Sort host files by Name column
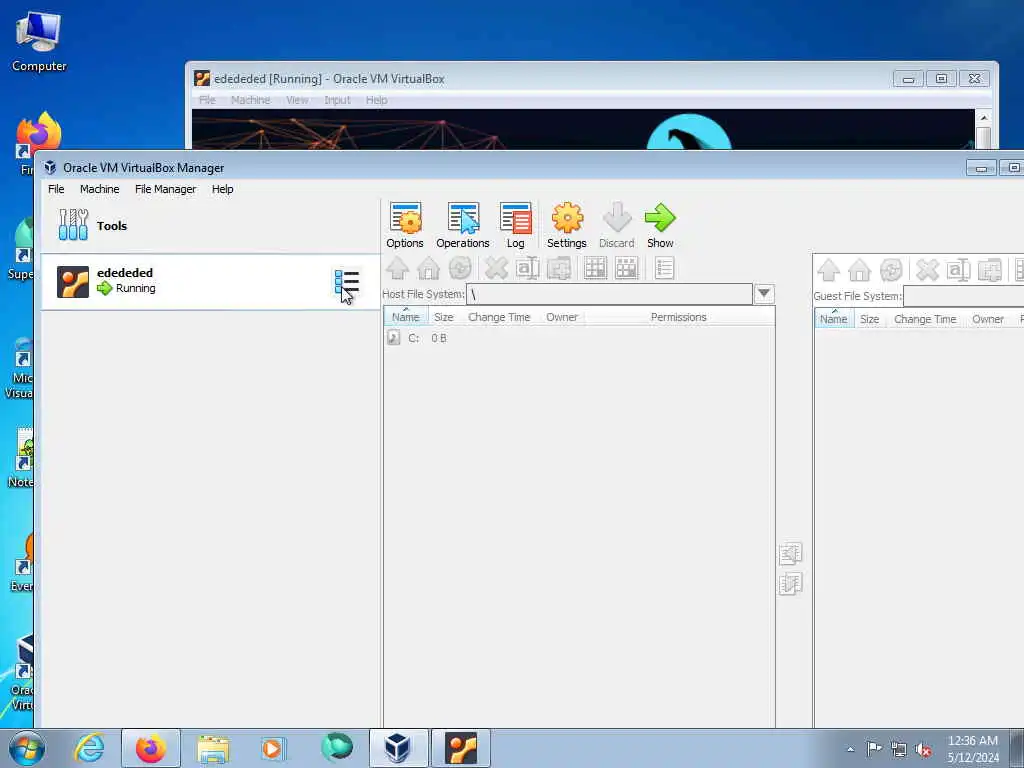 406,317
